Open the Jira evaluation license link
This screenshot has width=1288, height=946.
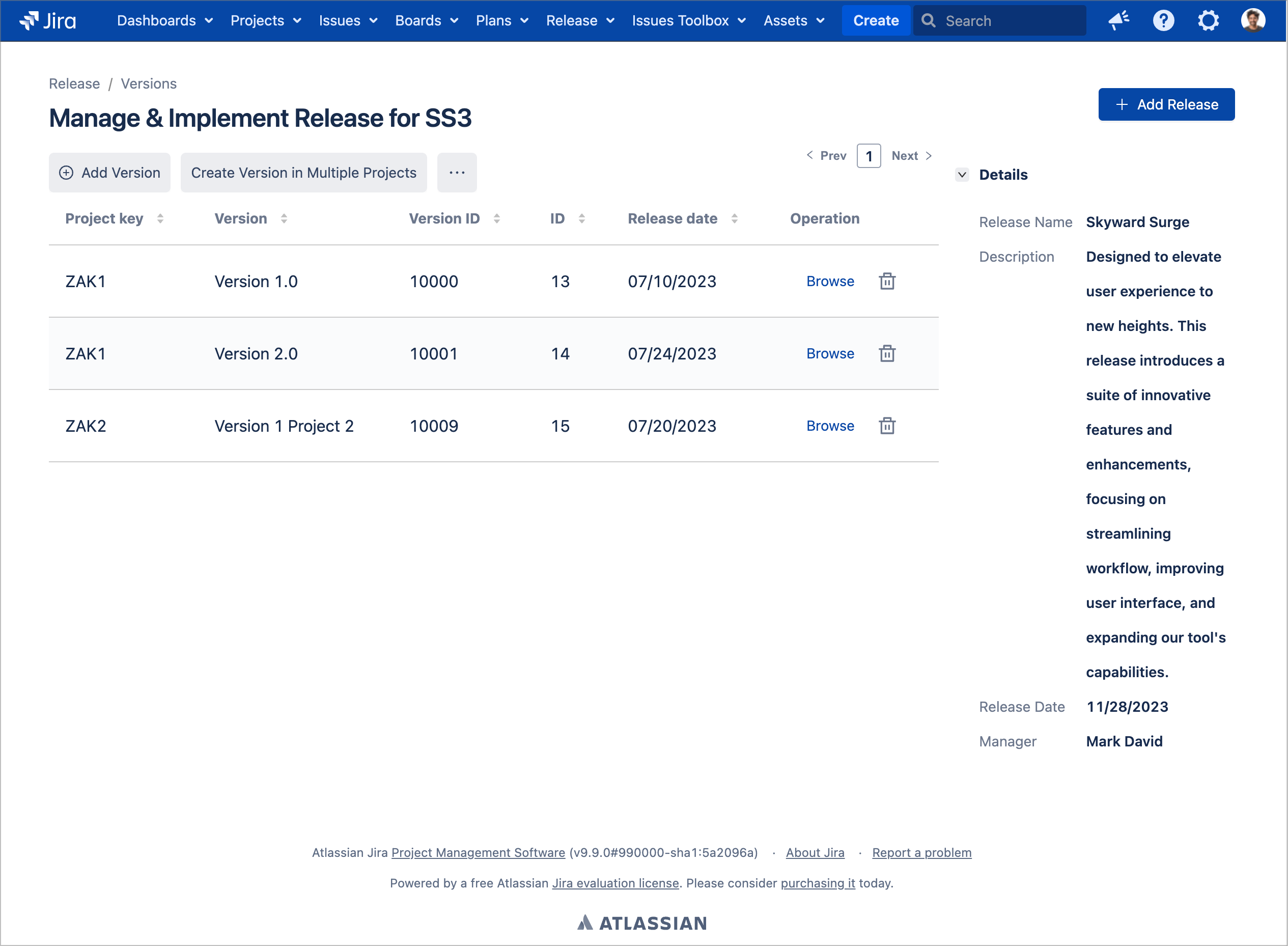pyautogui.click(x=615, y=883)
